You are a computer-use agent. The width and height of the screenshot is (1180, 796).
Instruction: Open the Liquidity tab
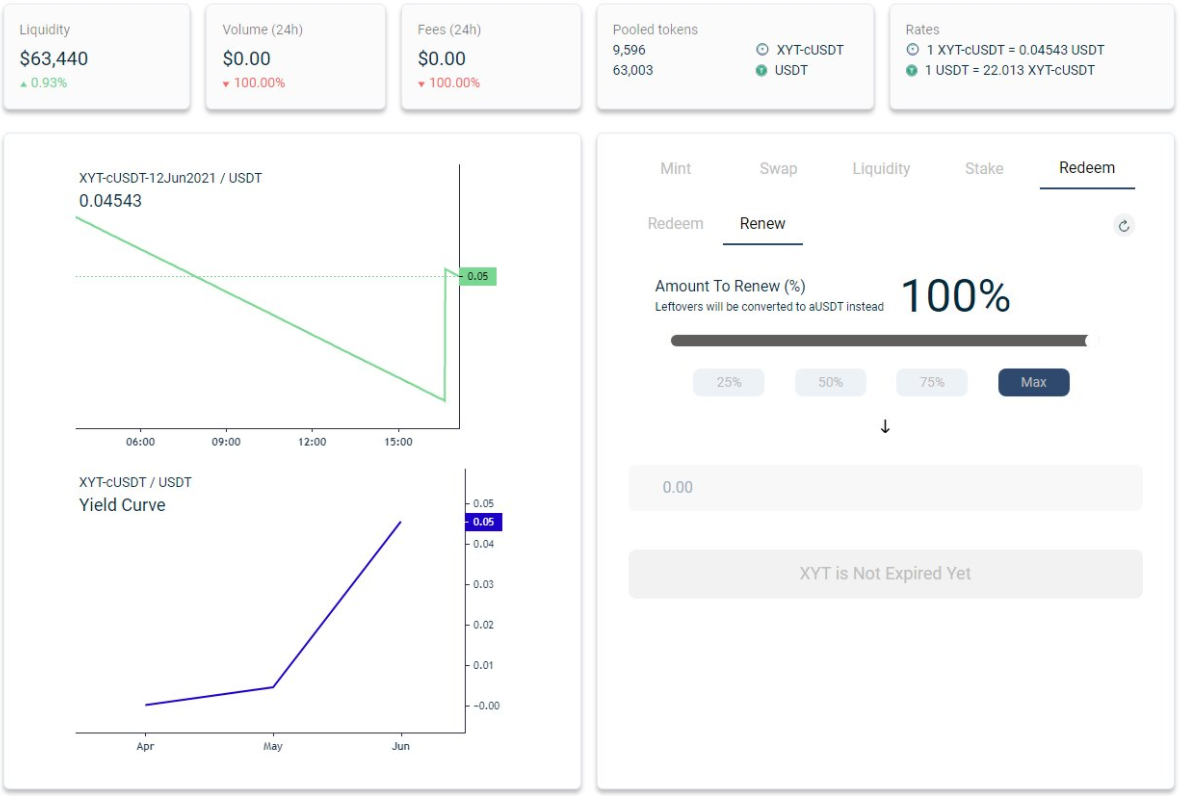881,168
